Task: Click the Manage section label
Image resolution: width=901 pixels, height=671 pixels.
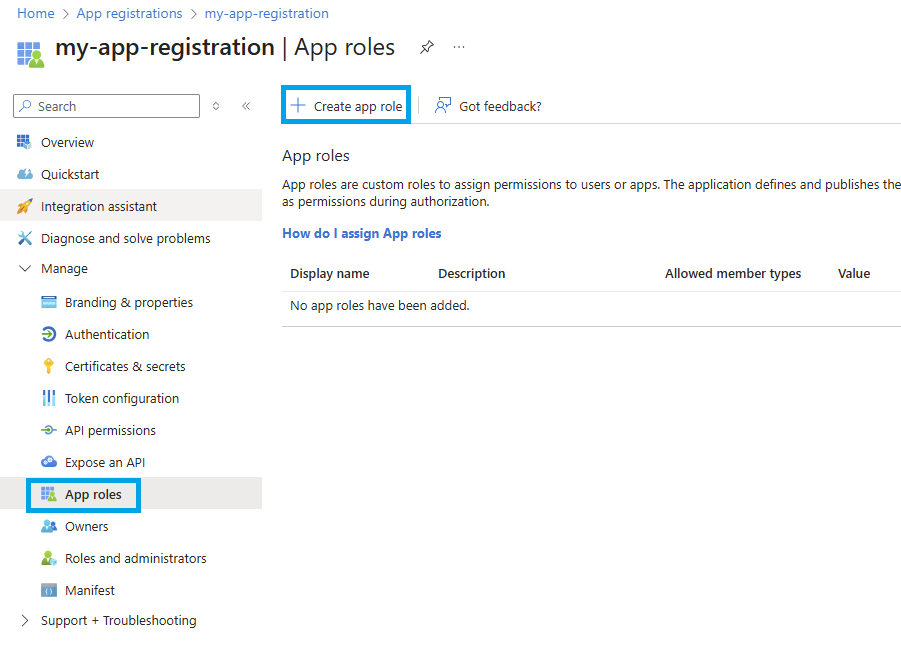Action: [64, 268]
